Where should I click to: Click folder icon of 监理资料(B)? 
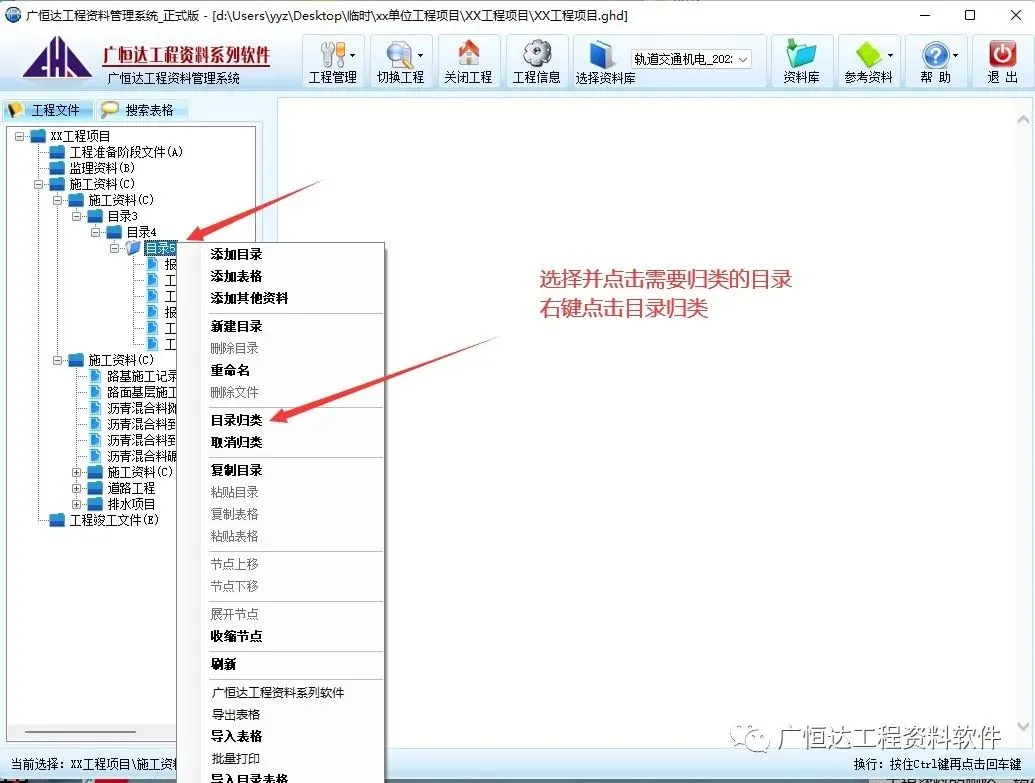57,168
